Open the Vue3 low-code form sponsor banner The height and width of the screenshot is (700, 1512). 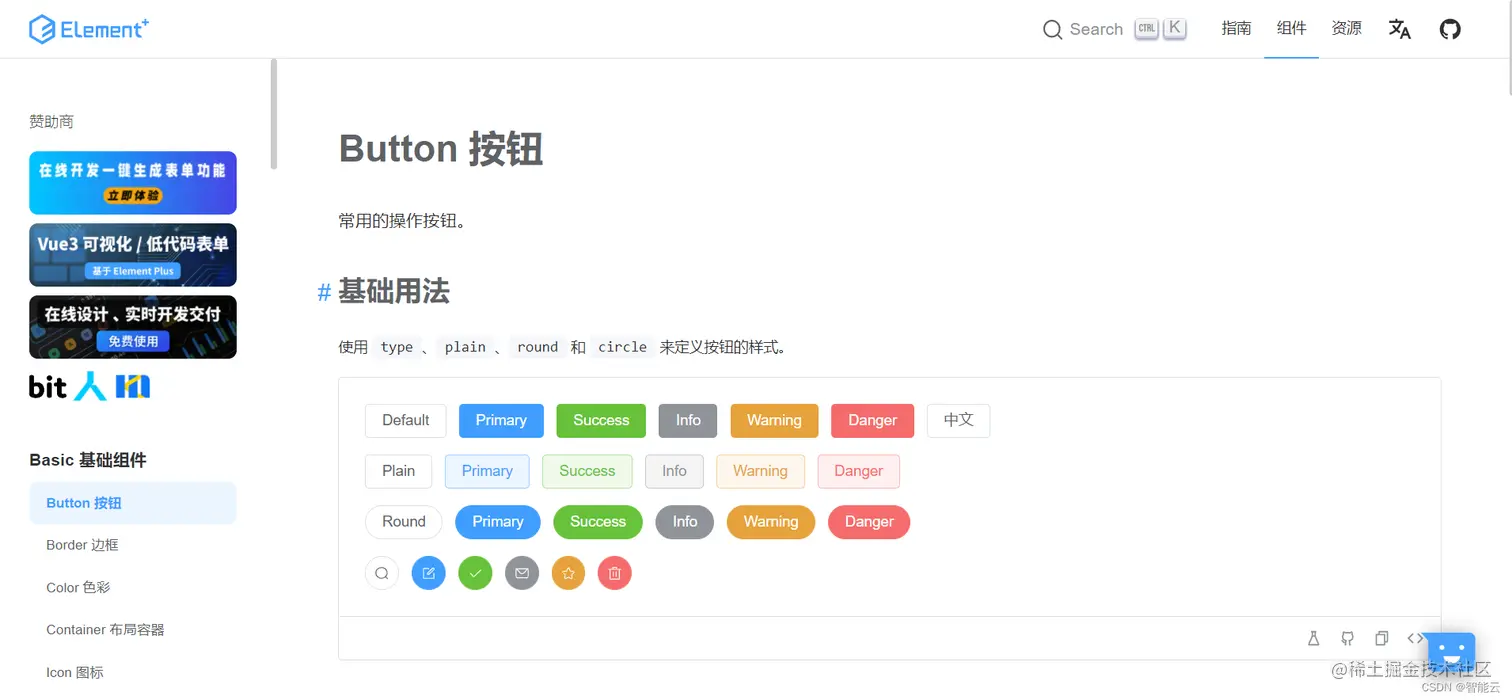coord(132,254)
